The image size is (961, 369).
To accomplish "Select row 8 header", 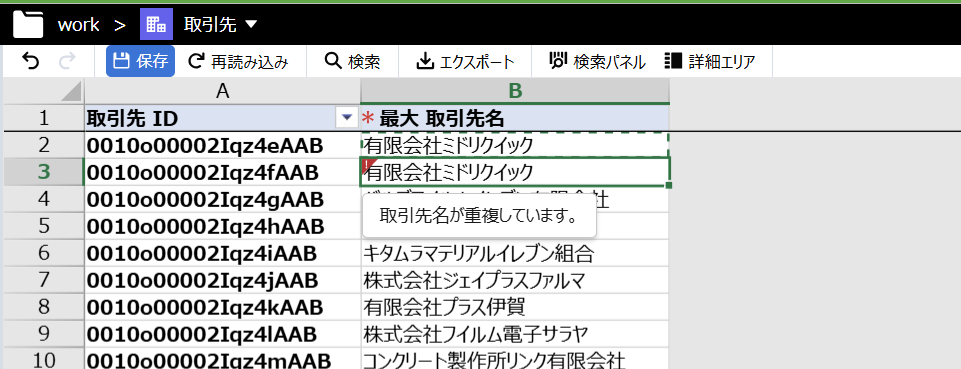I will pyautogui.click(x=44, y=307).
